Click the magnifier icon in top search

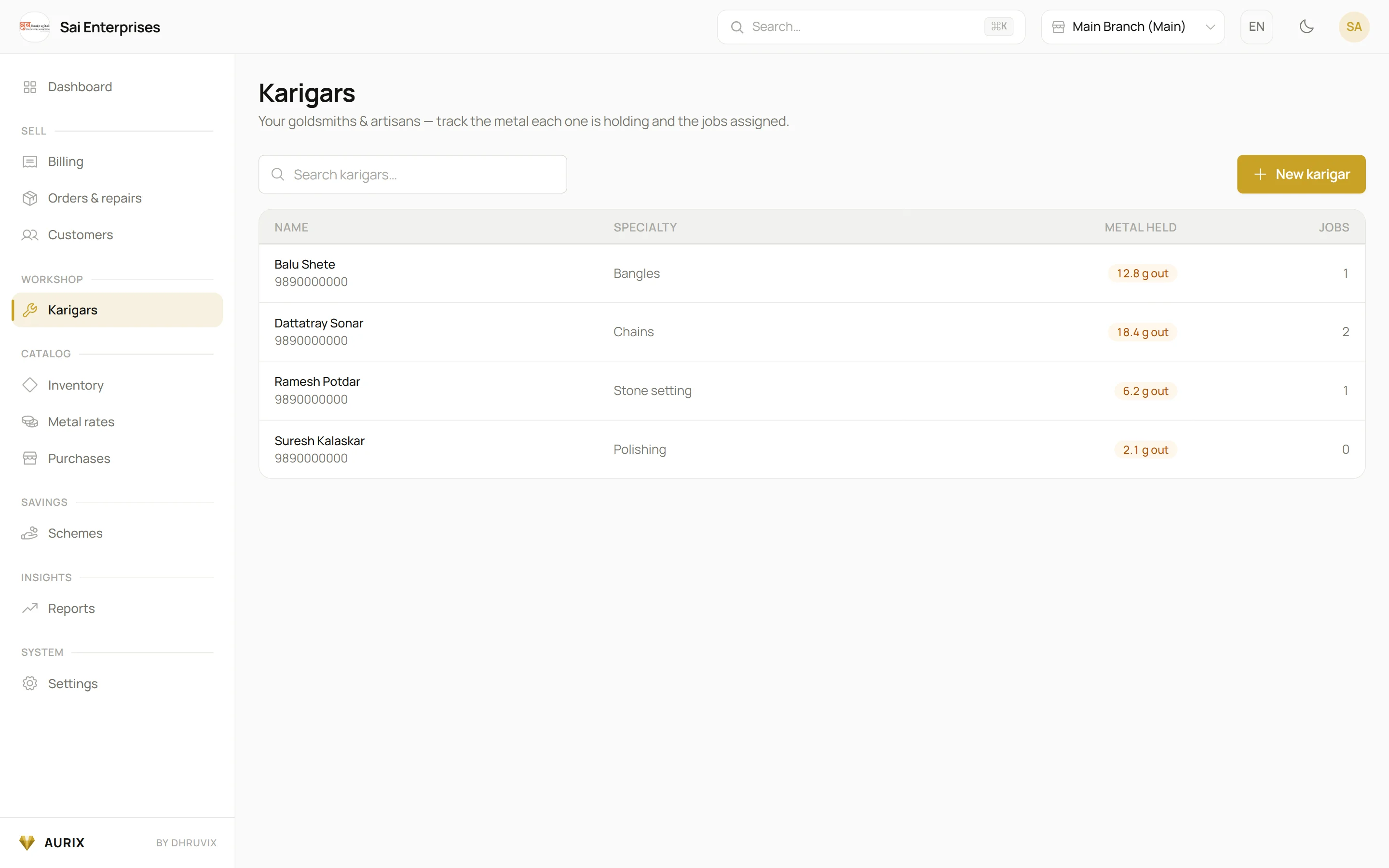(737, 27)
